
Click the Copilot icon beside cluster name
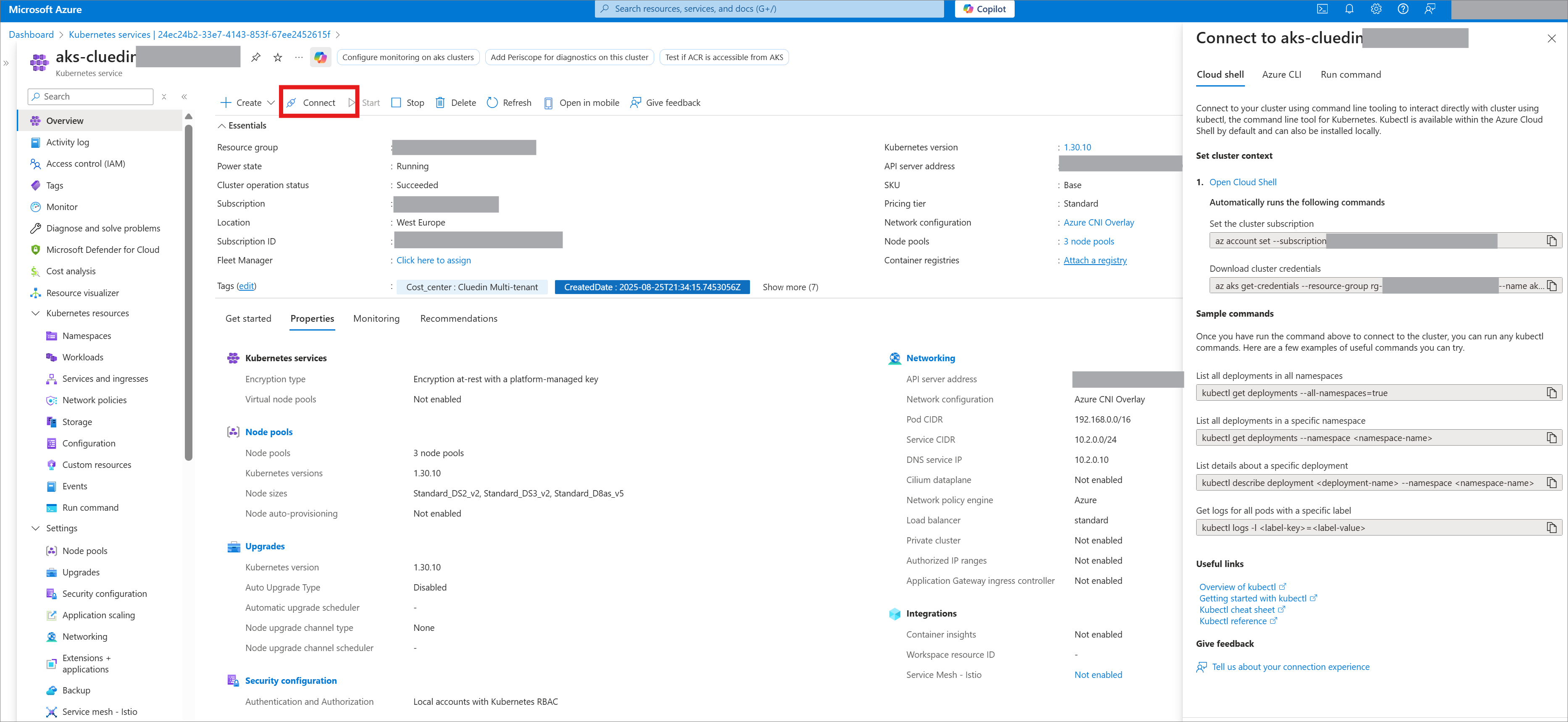coord(320,57)
